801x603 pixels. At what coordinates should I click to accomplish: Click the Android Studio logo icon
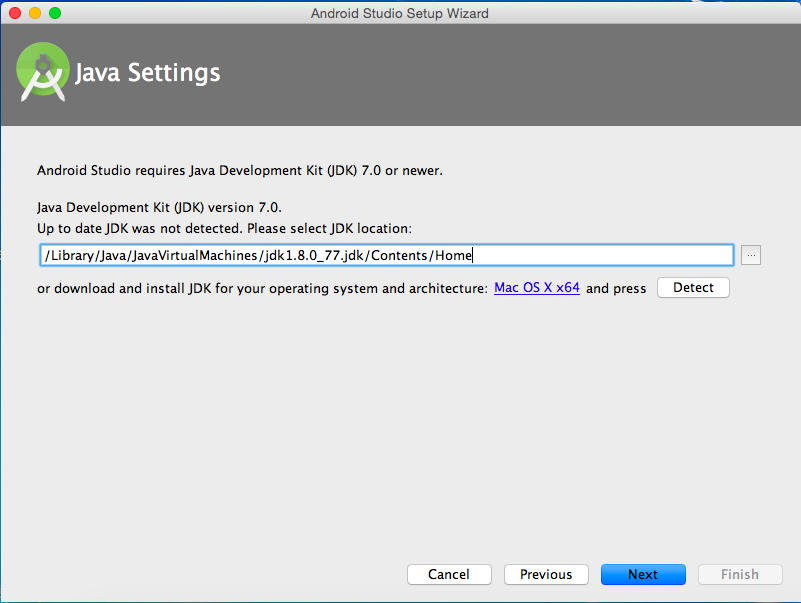pos(43,72)
